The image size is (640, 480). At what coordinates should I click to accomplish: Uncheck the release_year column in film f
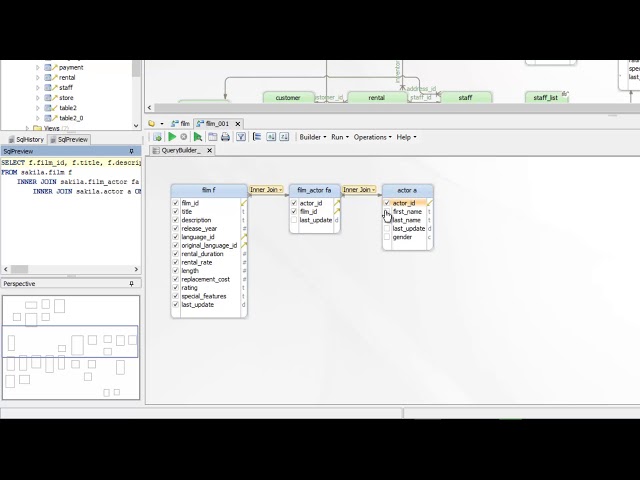[176, 229]
